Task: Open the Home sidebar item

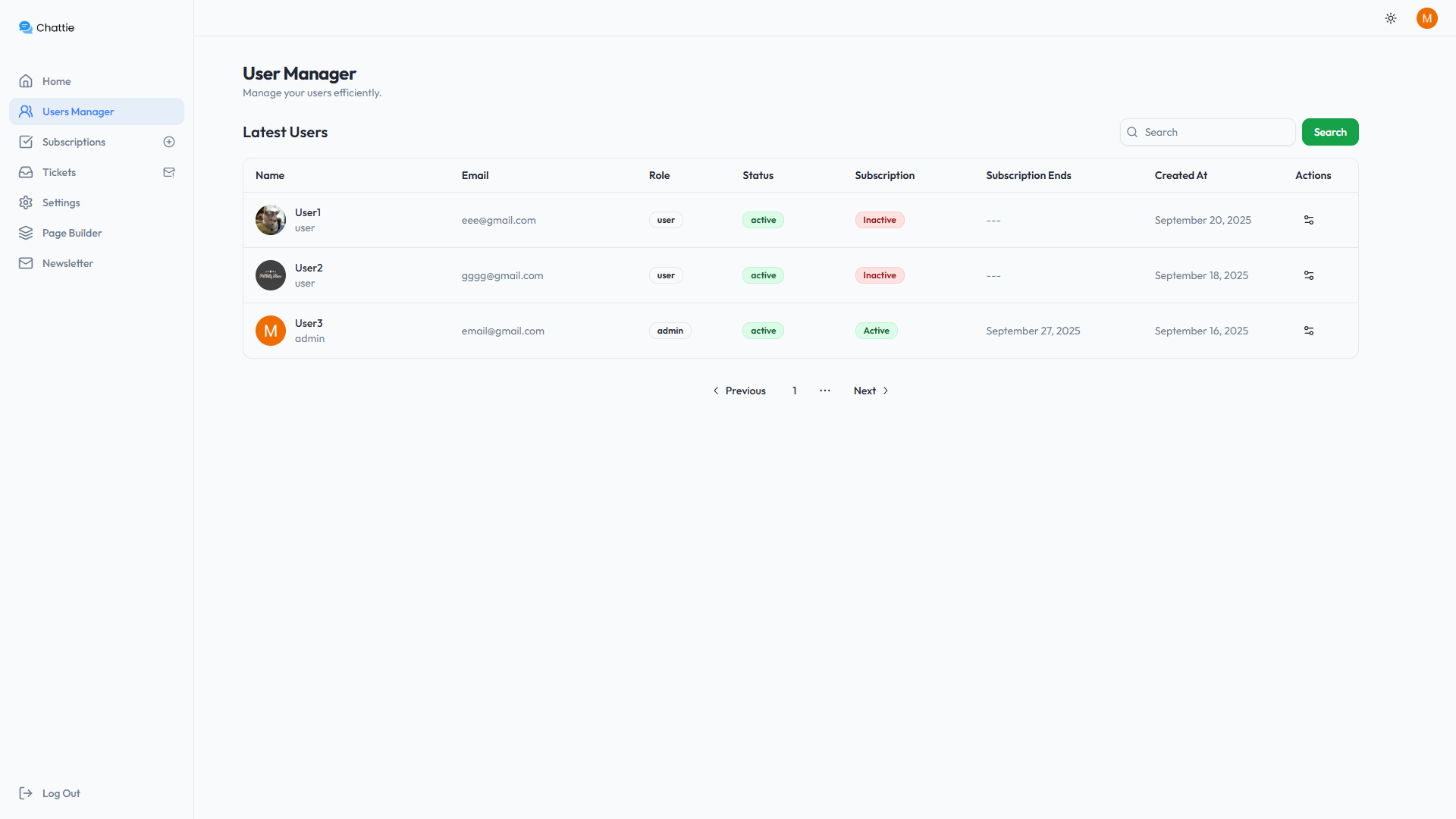Action: pyautogui.click(x=56, y=81)
